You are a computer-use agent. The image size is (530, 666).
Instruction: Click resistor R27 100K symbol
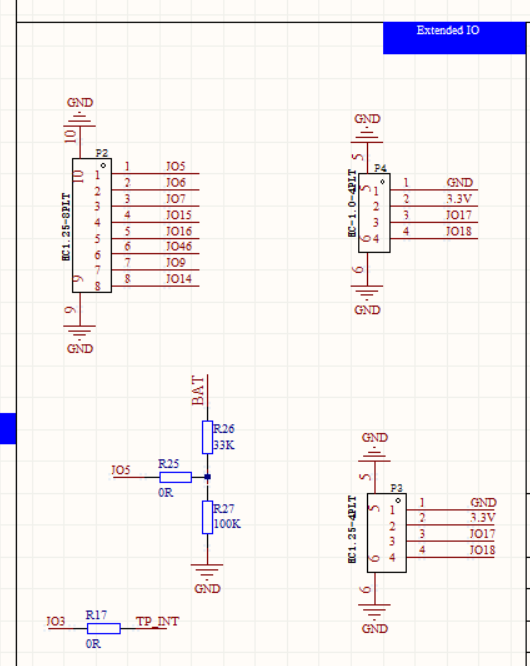[207, 517]
